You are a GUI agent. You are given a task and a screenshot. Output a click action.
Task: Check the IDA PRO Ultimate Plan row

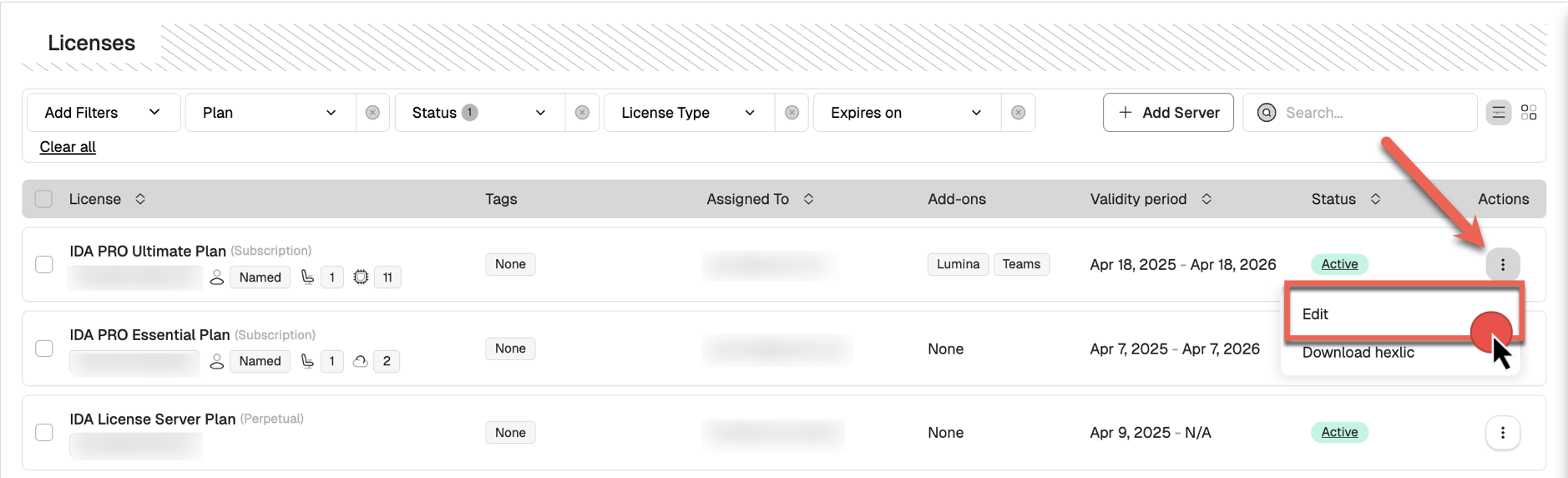point(44,265)
